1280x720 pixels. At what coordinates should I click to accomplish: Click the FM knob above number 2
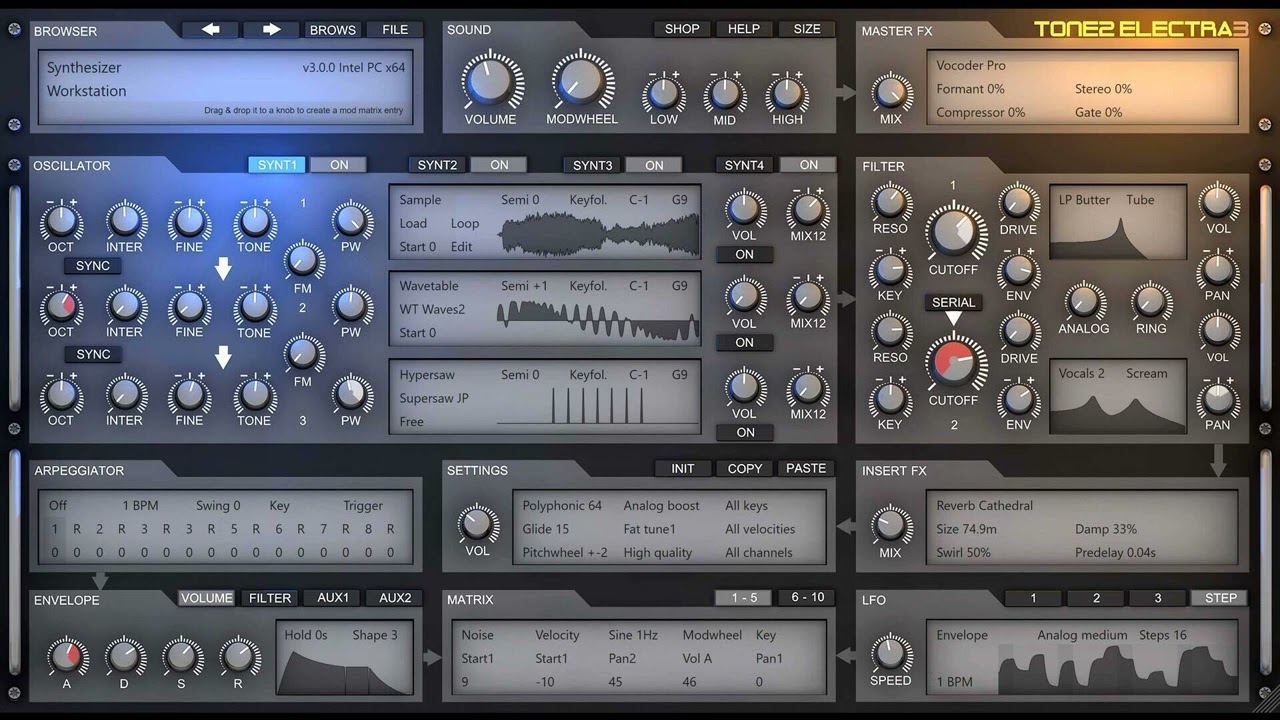pyautogui.click(x=303, y=261)
